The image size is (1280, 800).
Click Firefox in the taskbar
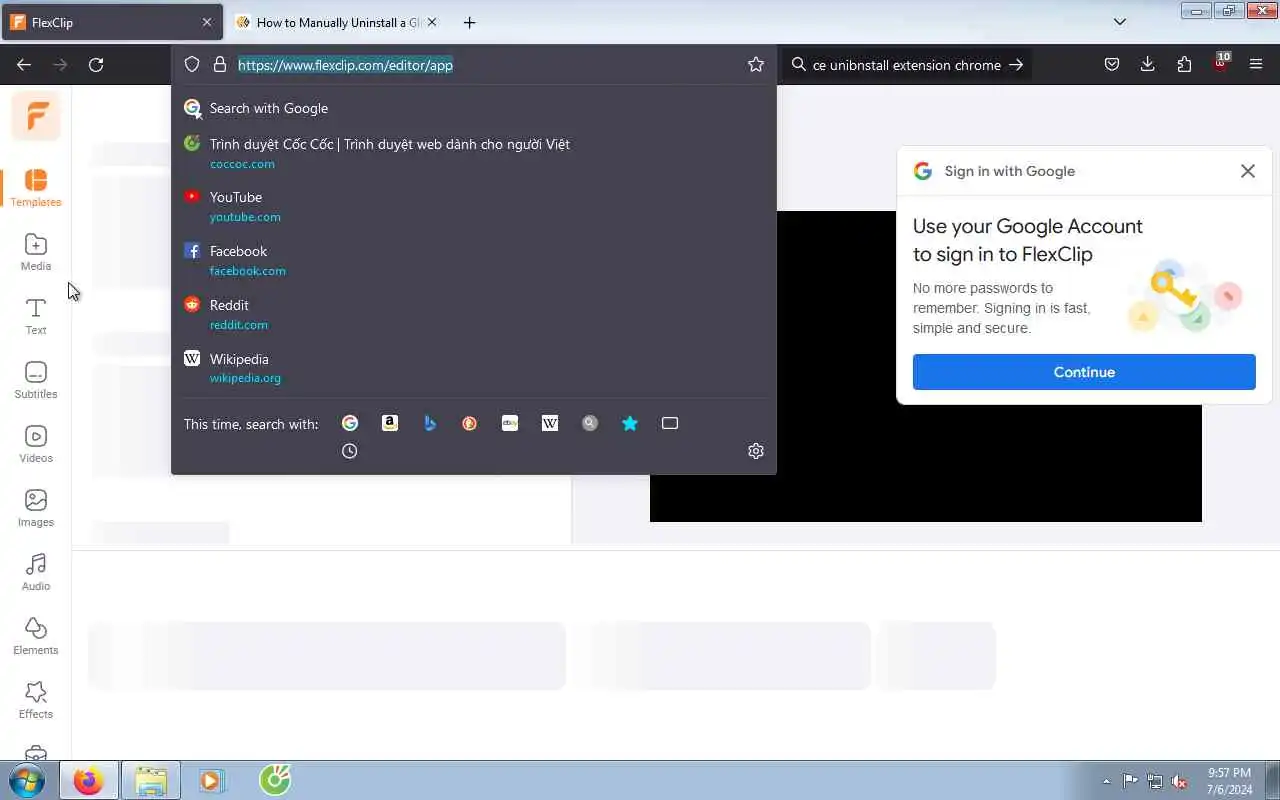[x=88, y=780]
